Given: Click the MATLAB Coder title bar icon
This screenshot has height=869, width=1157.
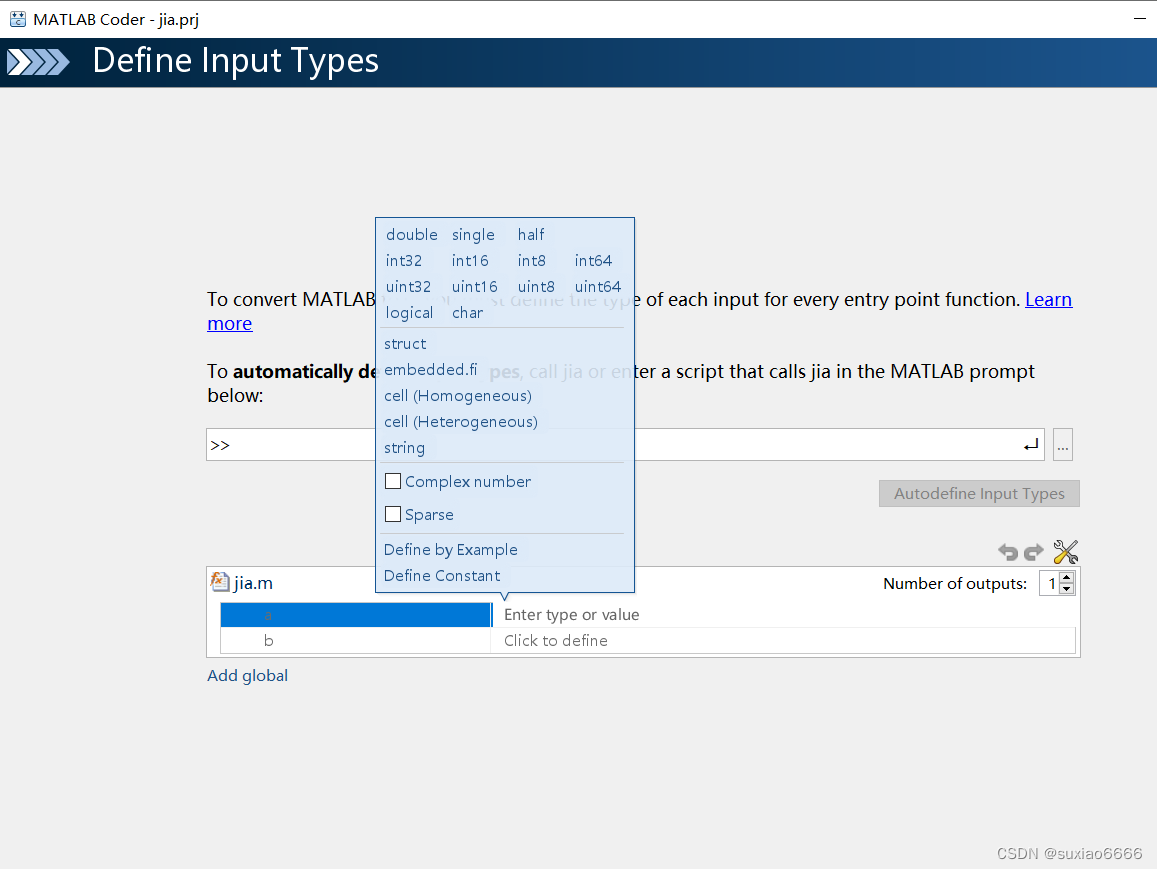Looking at the screenshot, I should tap(18, 19).
